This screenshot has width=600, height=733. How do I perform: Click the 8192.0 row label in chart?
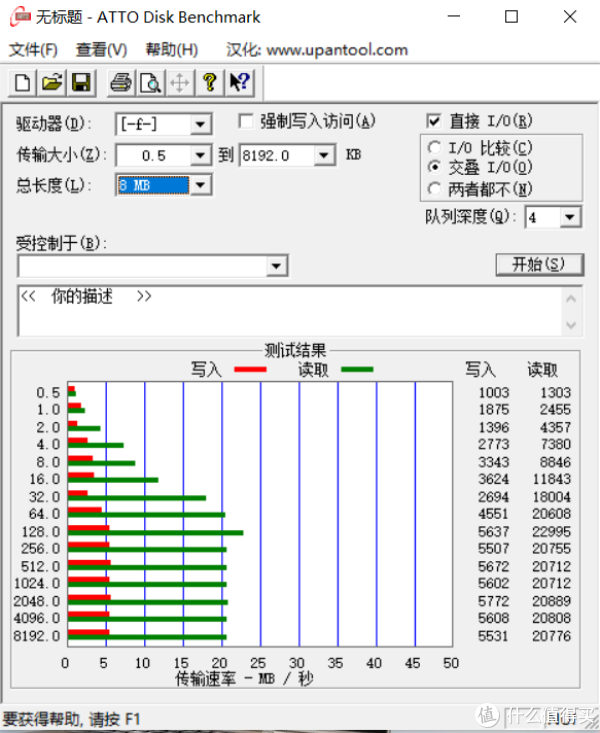point(37,636)
